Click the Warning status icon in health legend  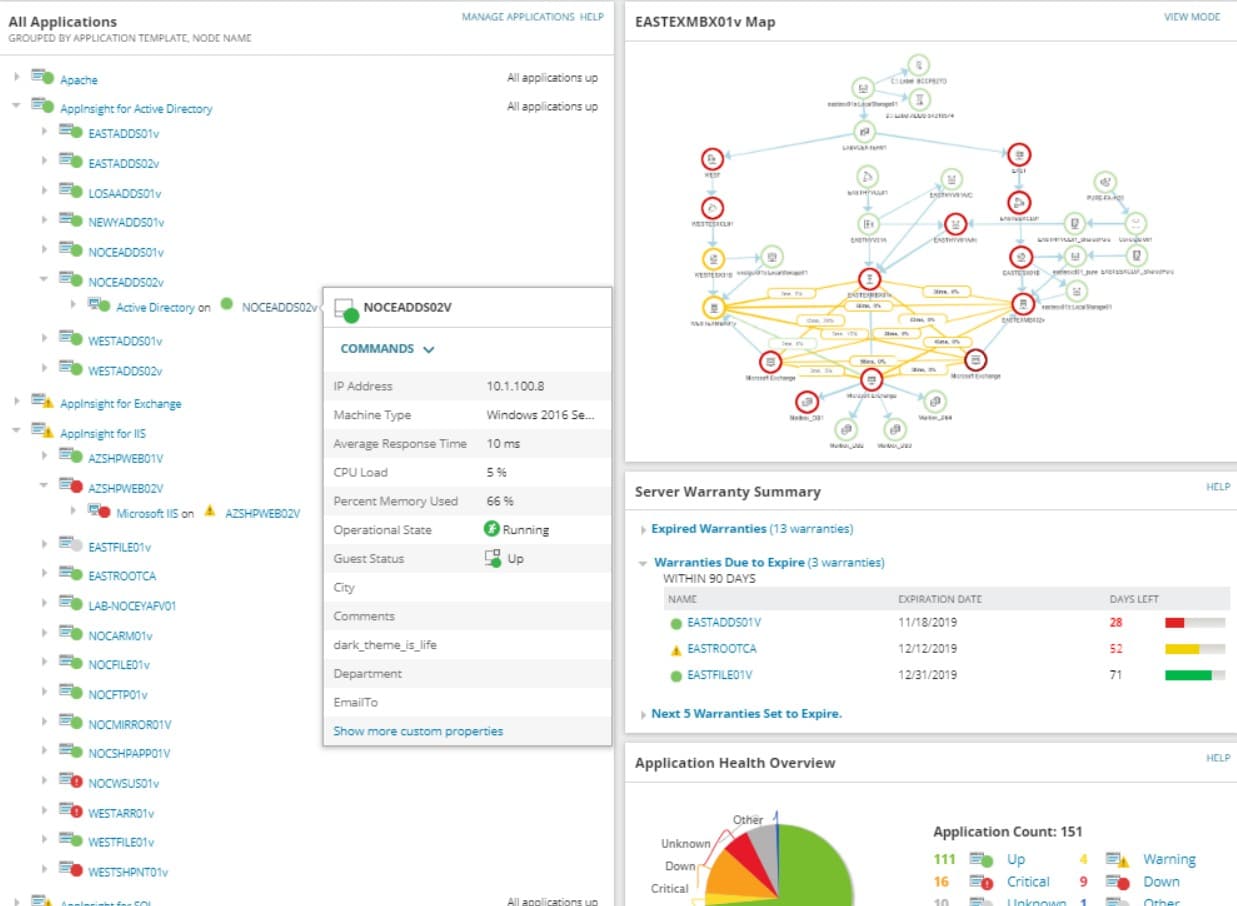click(x=1117, y=859)
